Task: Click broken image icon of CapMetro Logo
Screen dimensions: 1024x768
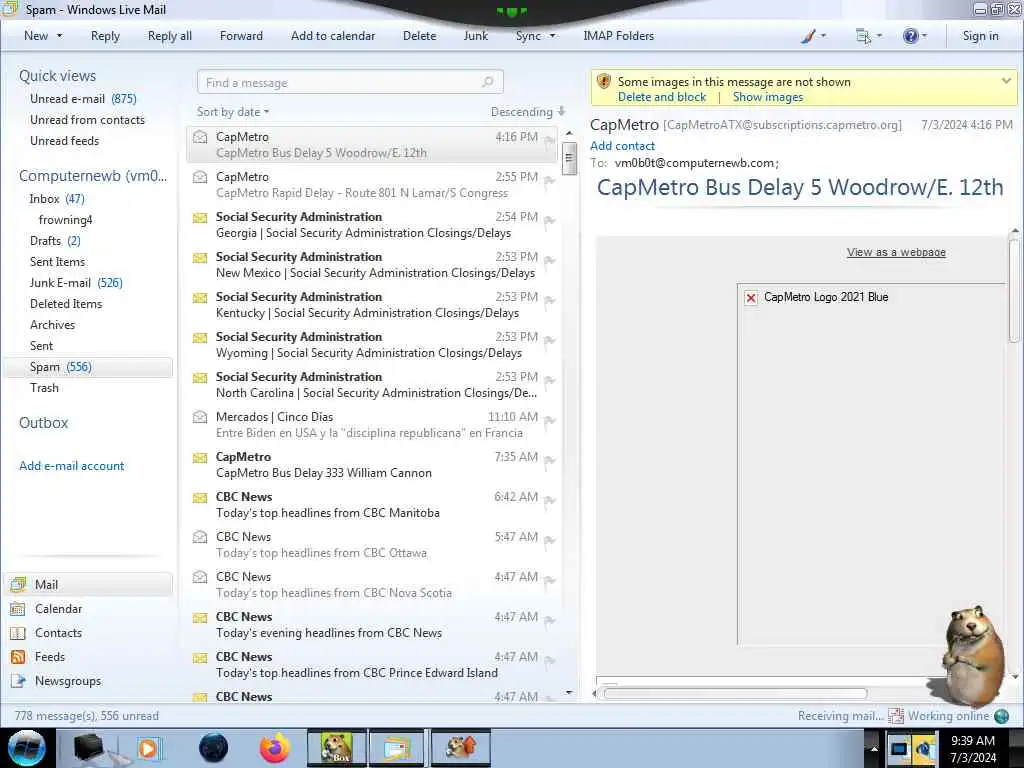Action: [x=751, y=298]
